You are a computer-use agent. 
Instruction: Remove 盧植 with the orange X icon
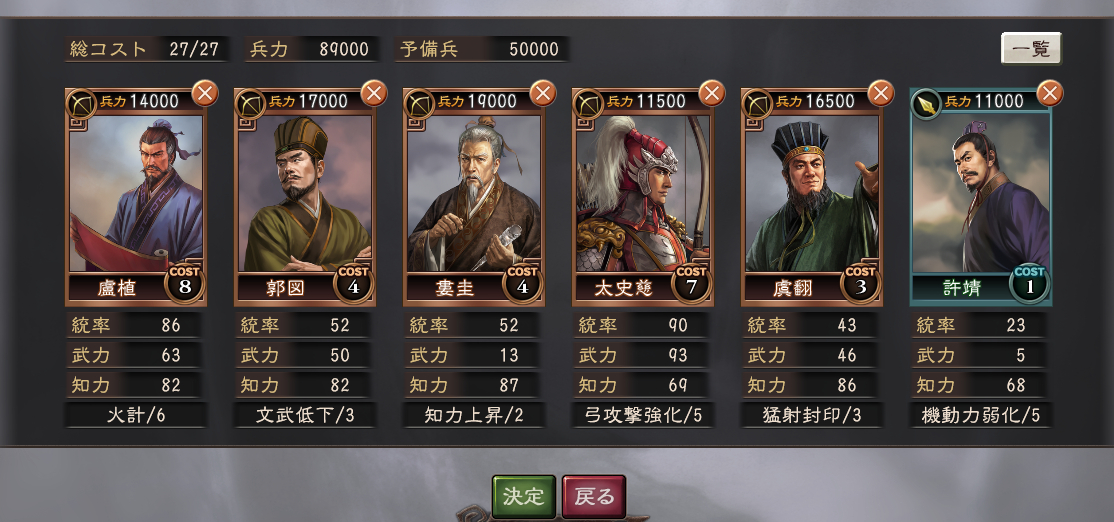[x=205, y=94]
